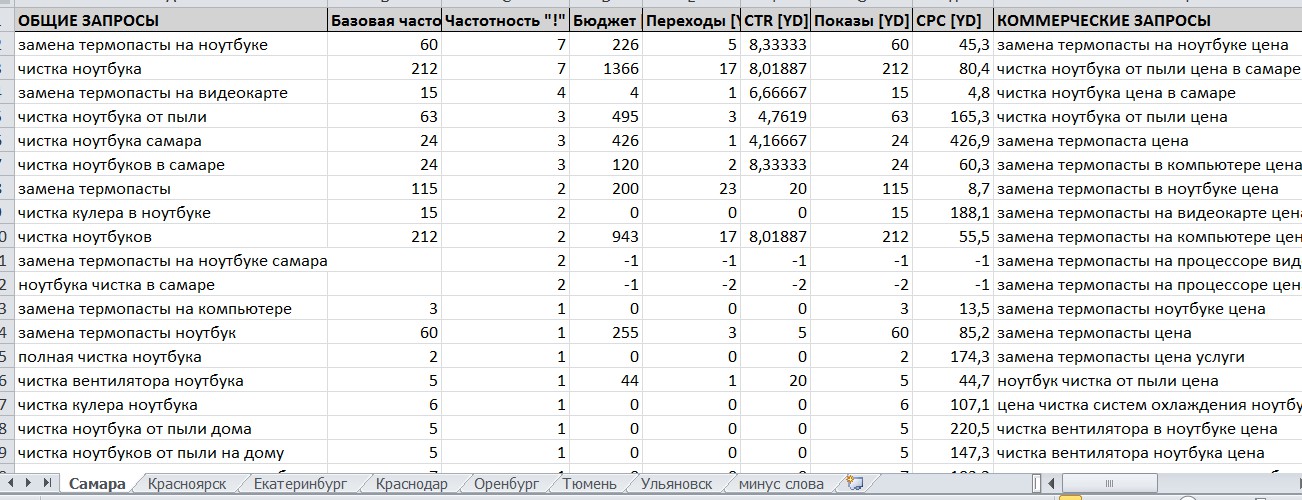Select the Показы [YD] header cell

point(862,21)
